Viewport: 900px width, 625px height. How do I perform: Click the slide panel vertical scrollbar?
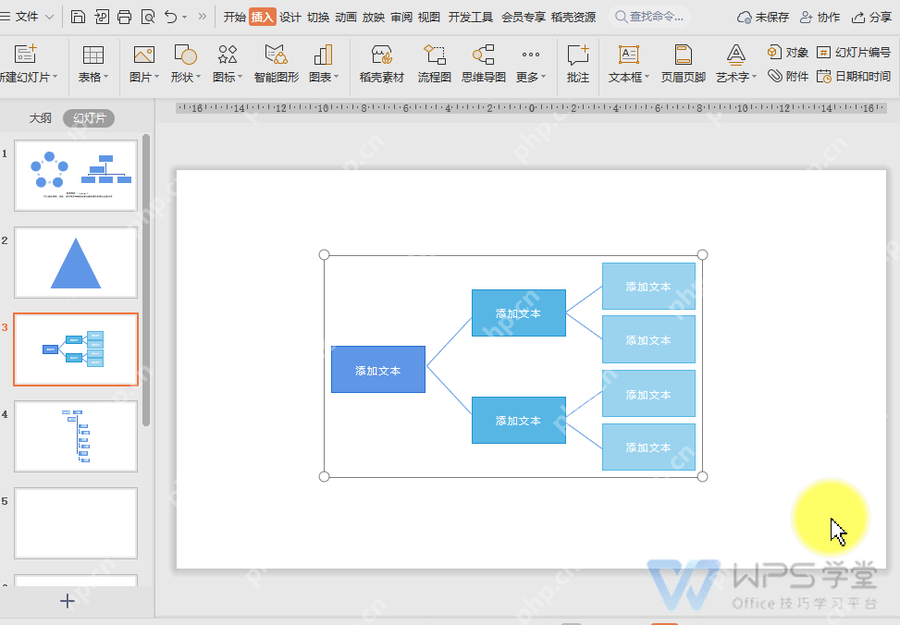(x=146, y=280)
